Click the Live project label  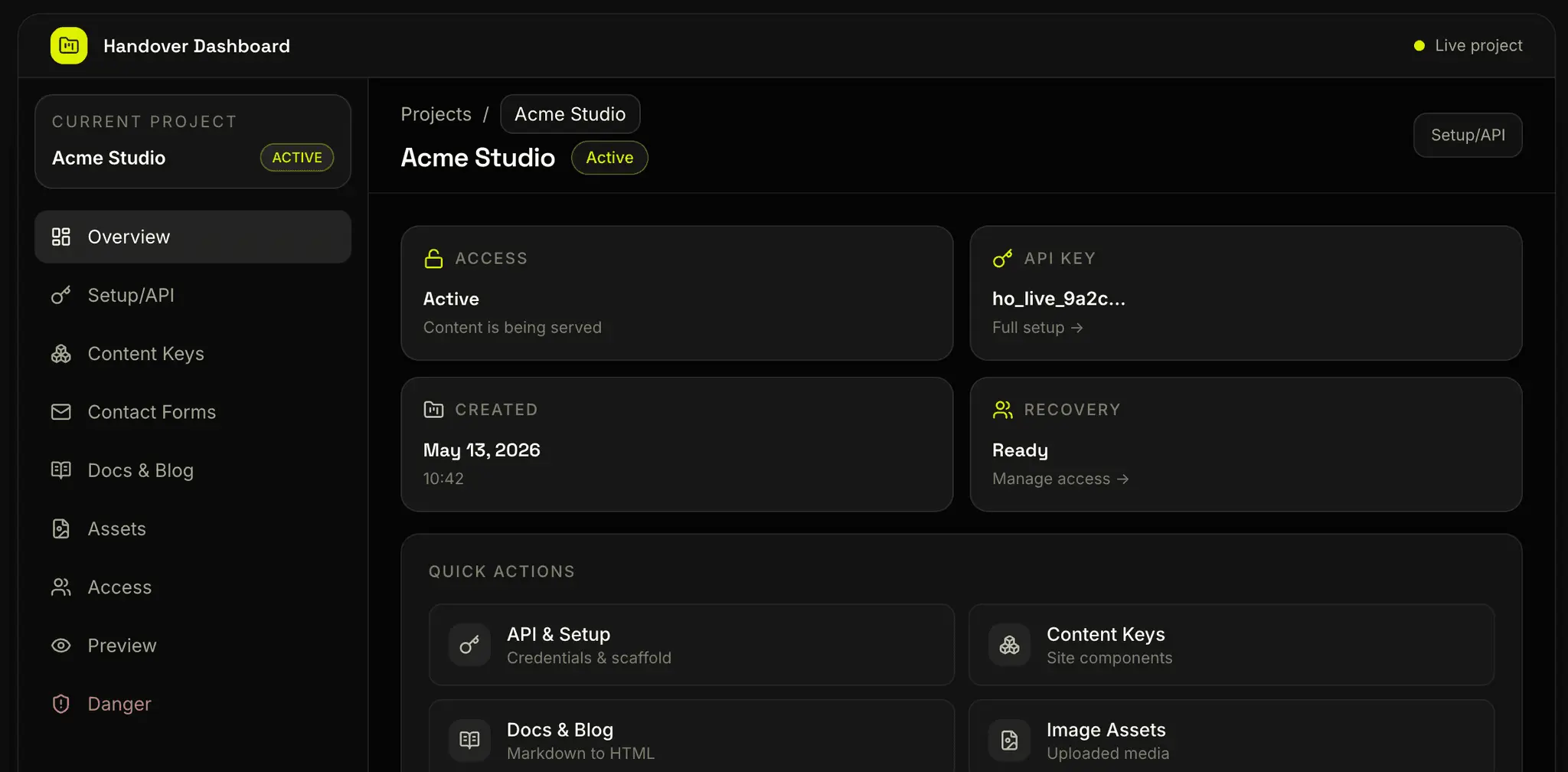[1478, 46]
